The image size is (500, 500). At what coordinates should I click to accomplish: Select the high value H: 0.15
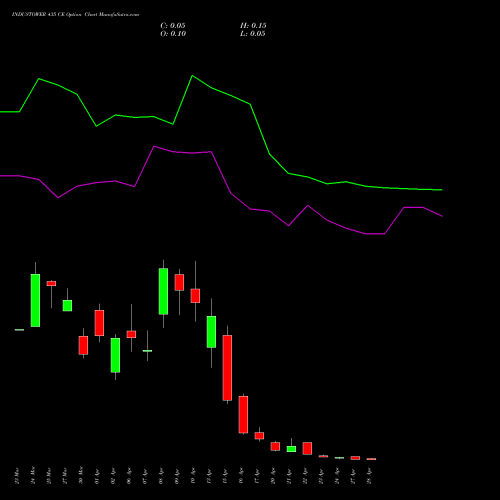253,26
